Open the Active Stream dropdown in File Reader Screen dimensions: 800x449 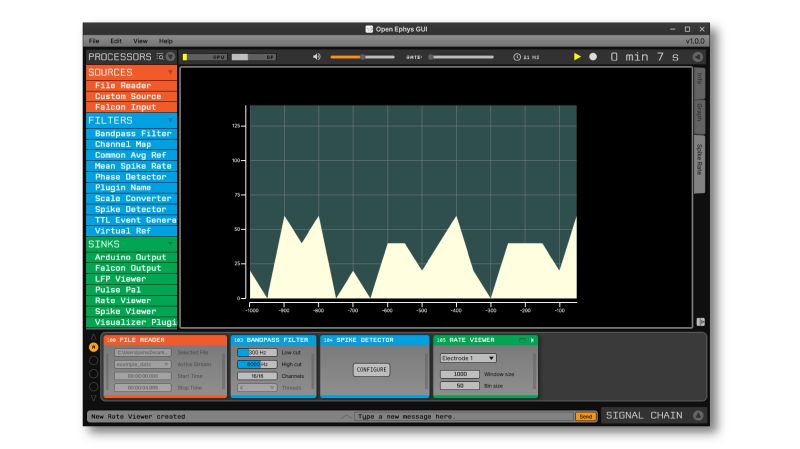coord(142,364)
